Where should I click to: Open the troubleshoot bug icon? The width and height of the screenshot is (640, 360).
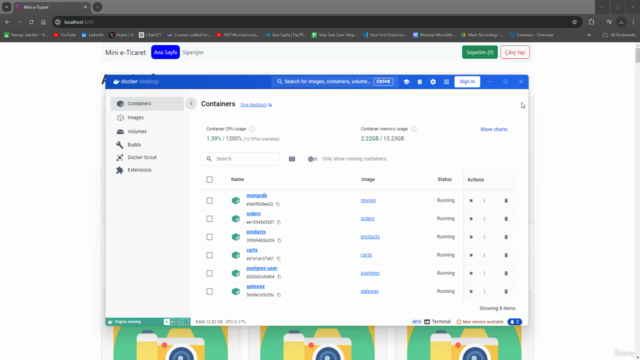click(420, 82)
